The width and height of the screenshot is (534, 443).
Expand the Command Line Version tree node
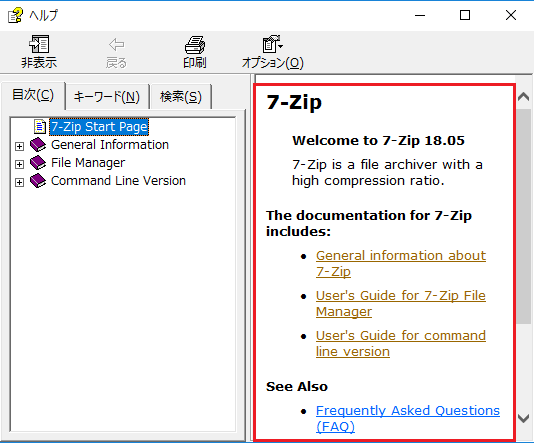(19, 183)
